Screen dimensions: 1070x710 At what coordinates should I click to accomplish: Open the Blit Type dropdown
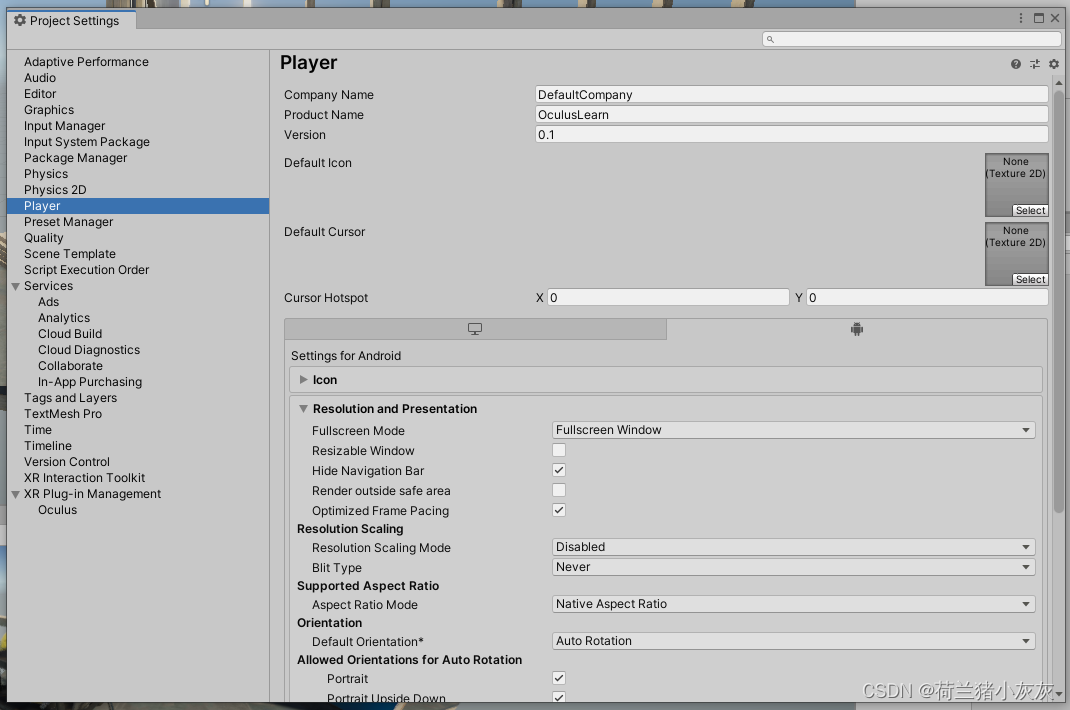[793, 567]
